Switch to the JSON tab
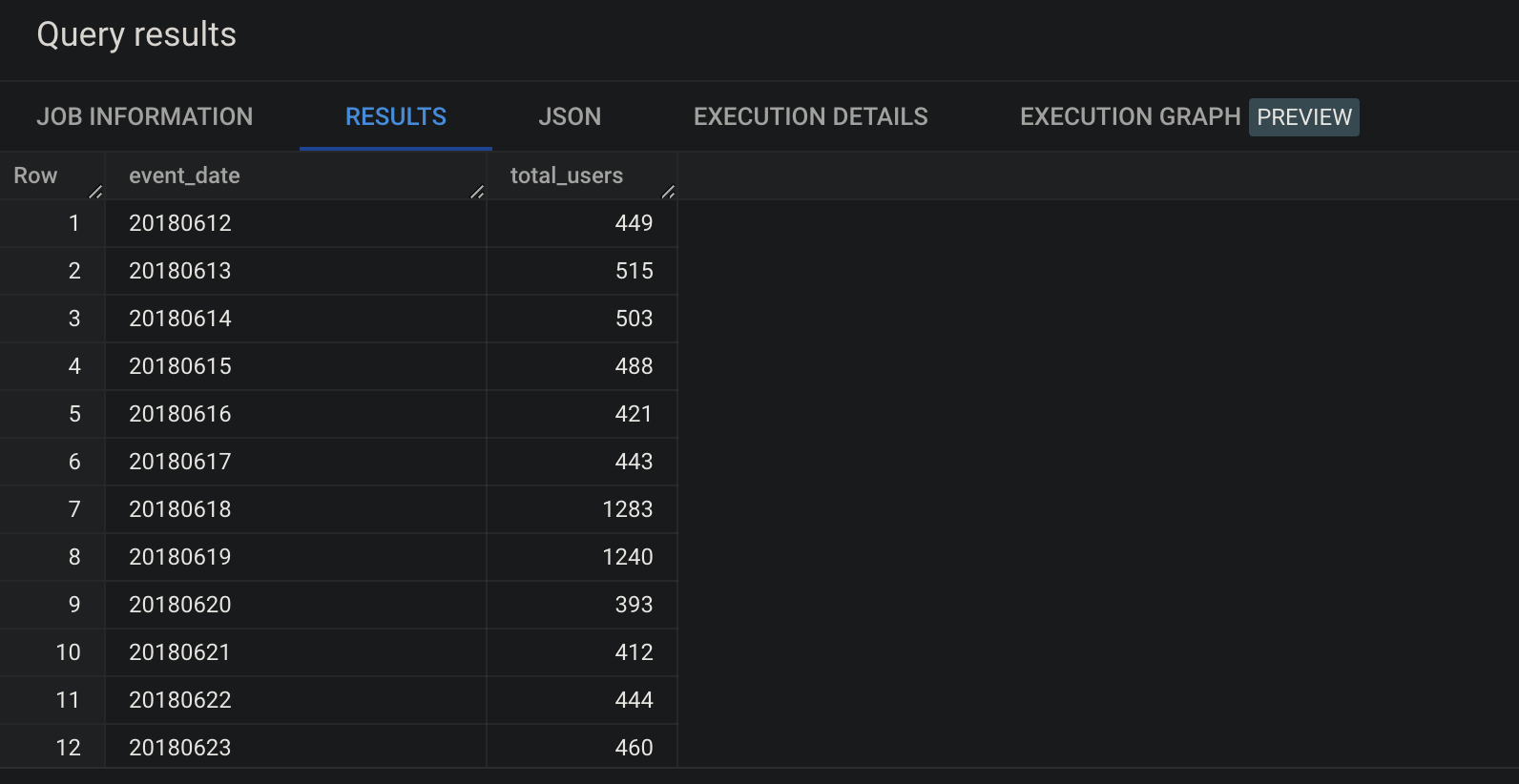Screen dimensions: 1519x784 pos(570,116)
